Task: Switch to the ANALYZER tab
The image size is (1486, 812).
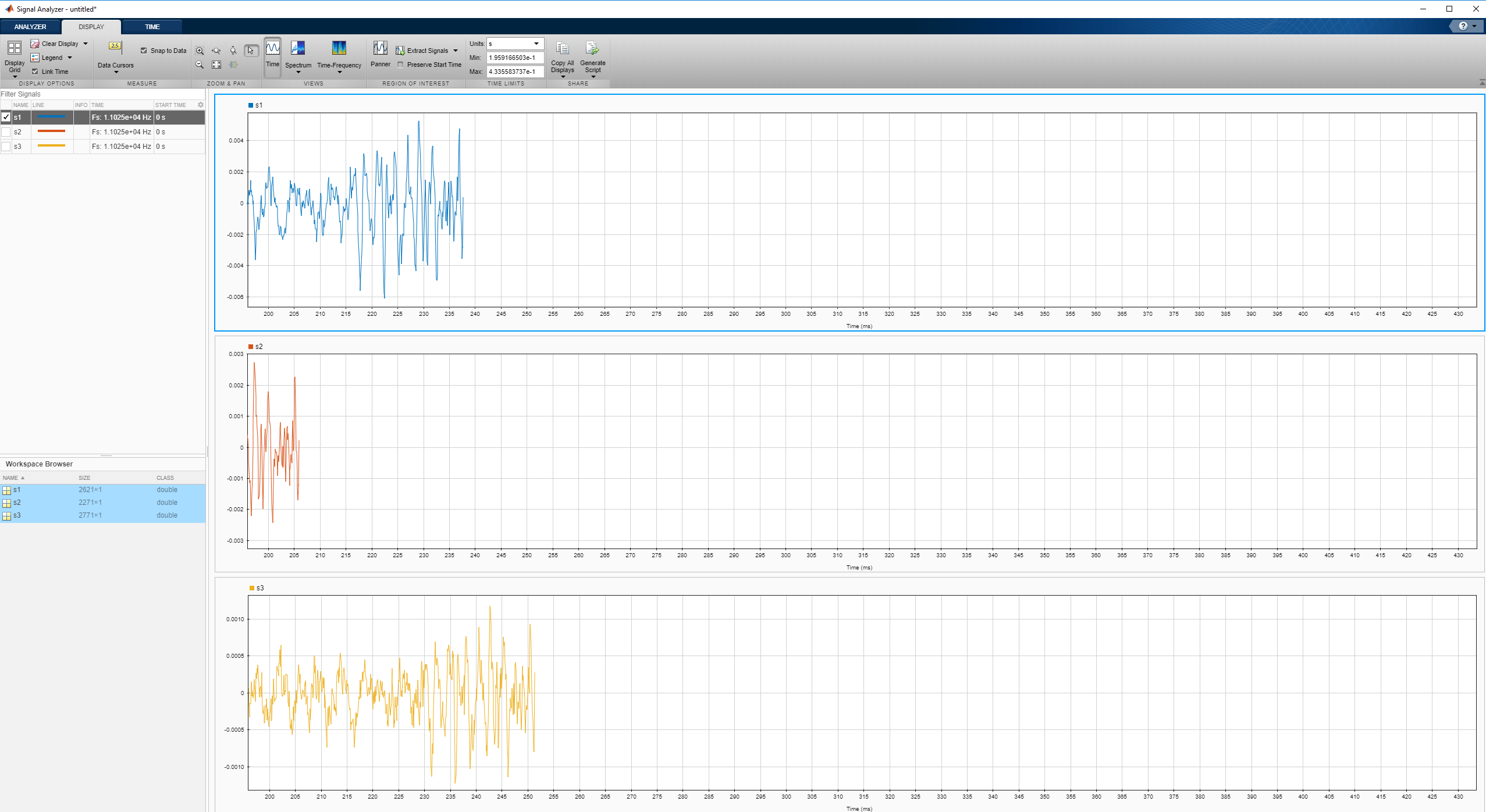Action: [x=30, y=27]
